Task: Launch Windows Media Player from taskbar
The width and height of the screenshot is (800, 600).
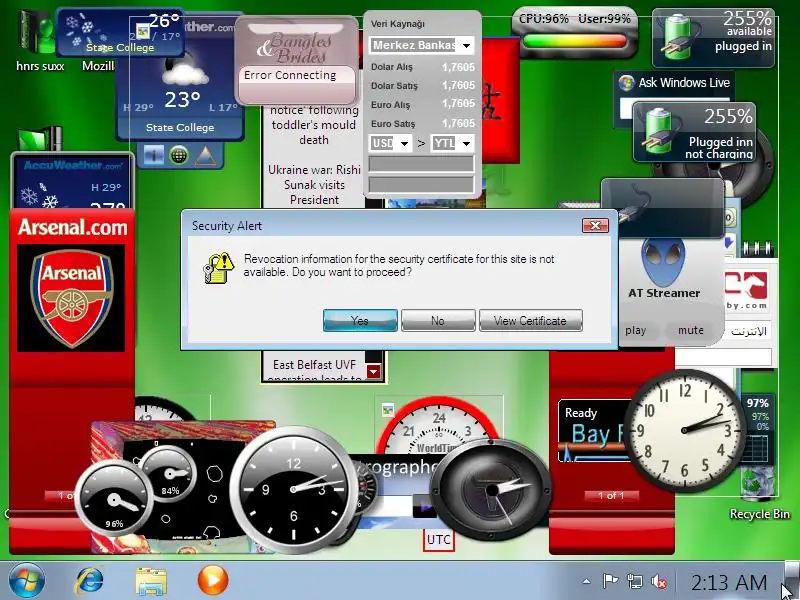Action: (x=213, y=580)
